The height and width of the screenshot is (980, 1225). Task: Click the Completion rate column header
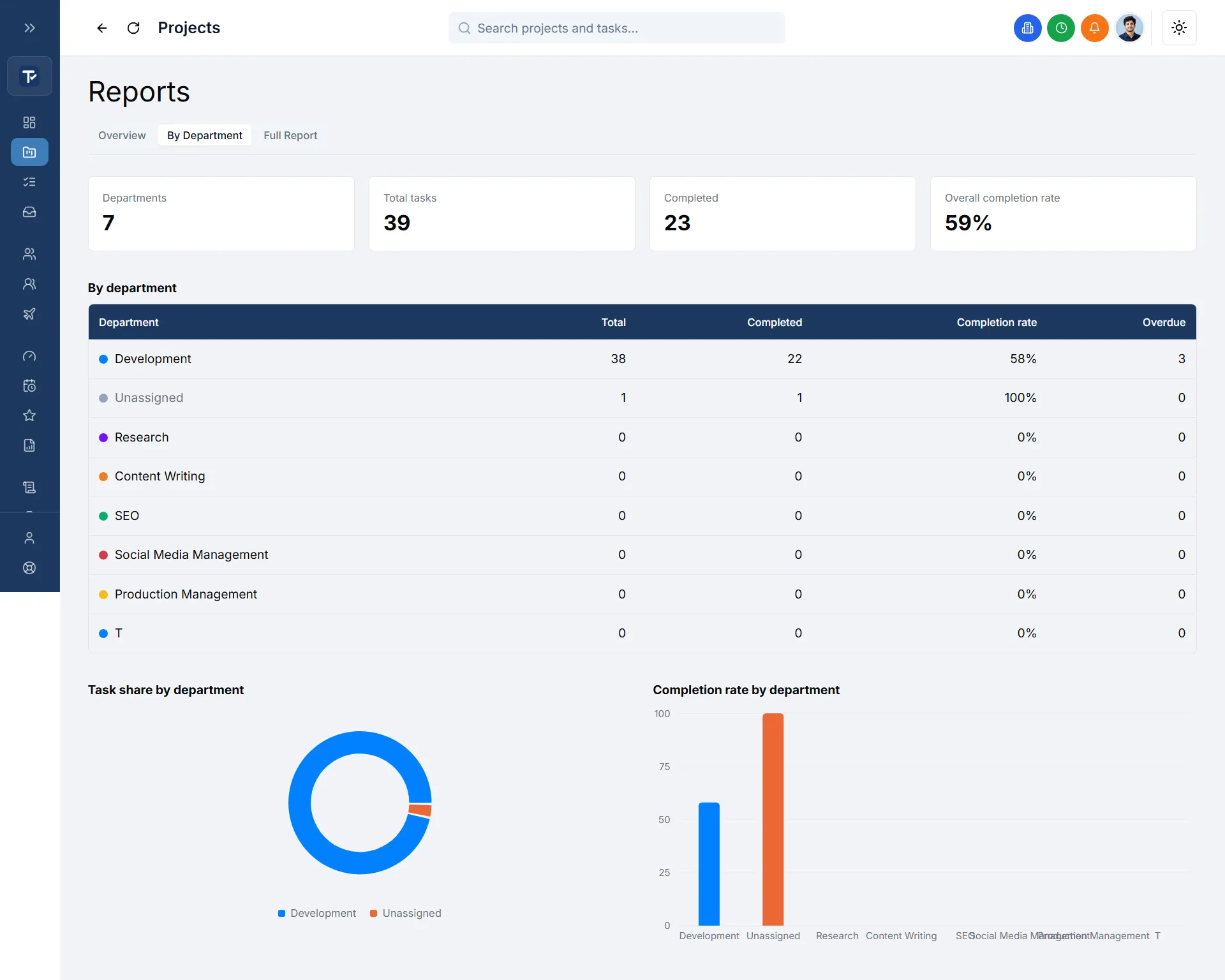pos(997,322)
